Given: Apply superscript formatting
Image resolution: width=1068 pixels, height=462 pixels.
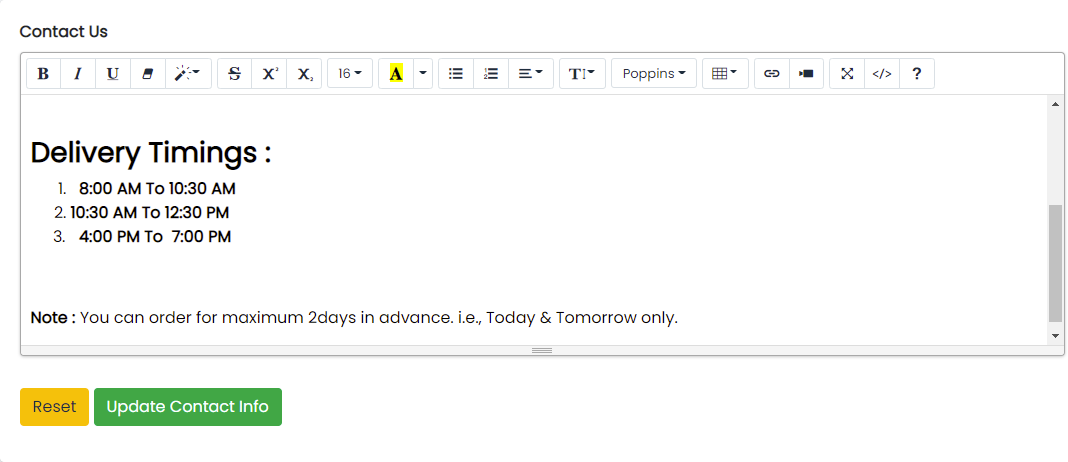Looking at the screenshot, I should click(x=269, y=74).
